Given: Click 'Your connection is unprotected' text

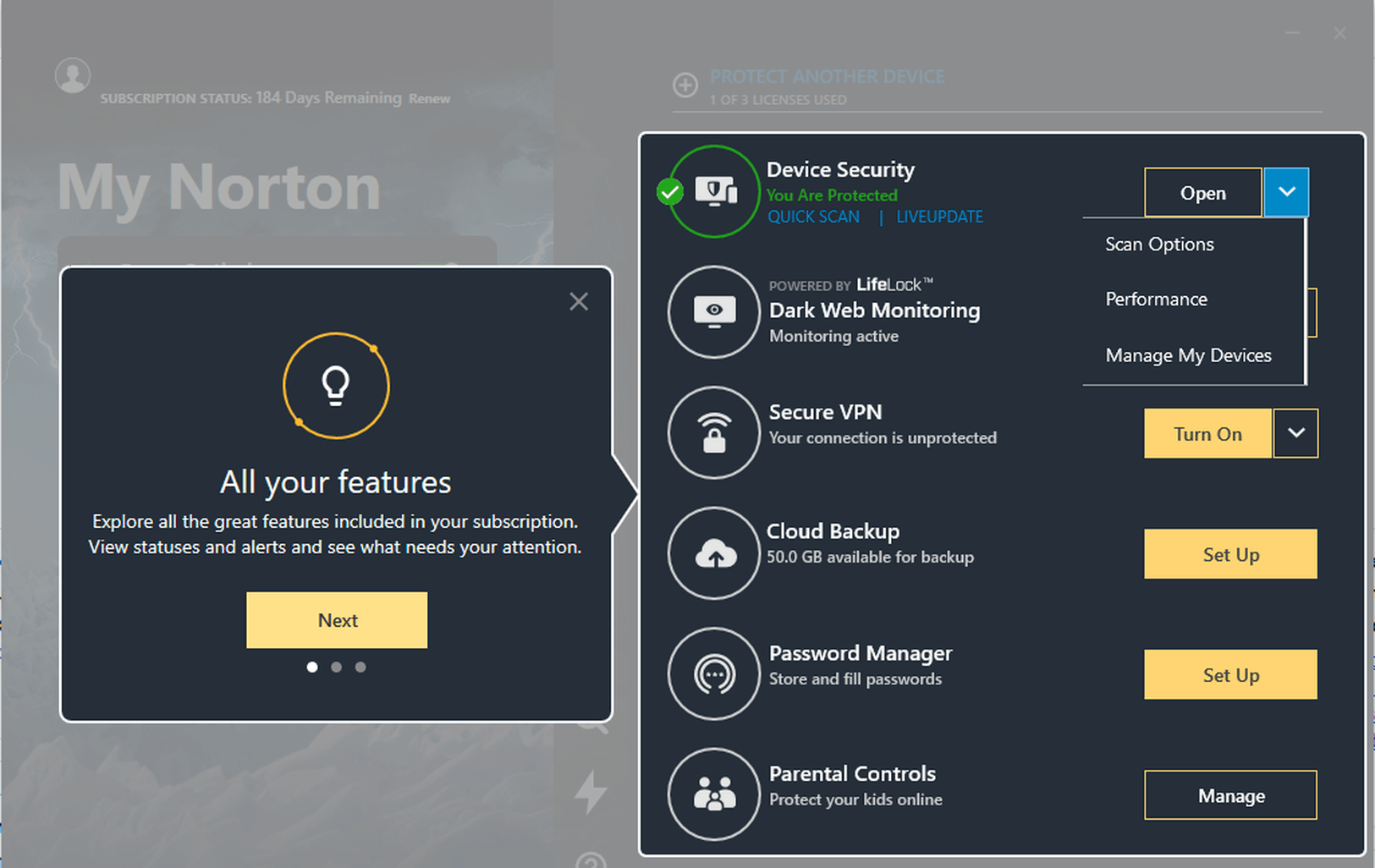Looking at the screenshot, I should pos(883,437).
